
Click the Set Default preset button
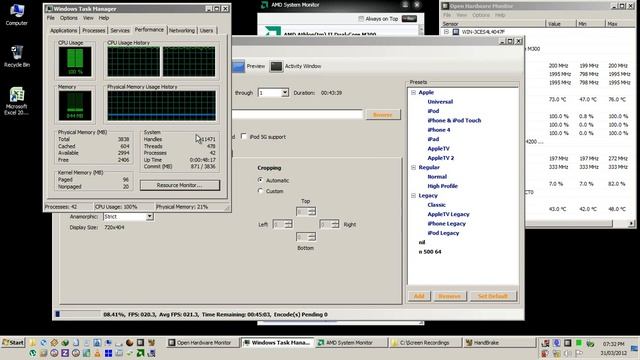(493, 296)
